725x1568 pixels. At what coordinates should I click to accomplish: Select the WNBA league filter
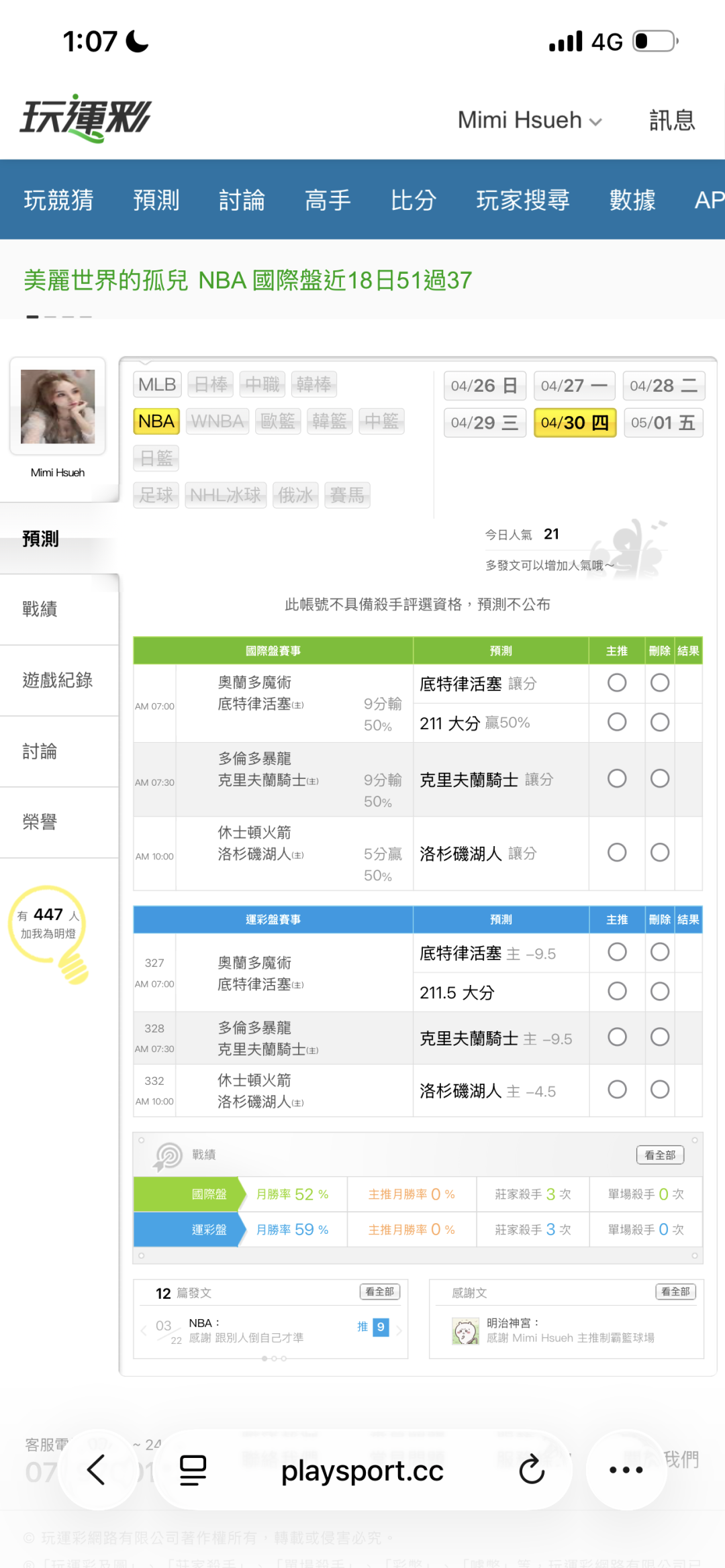click(217, 421)
